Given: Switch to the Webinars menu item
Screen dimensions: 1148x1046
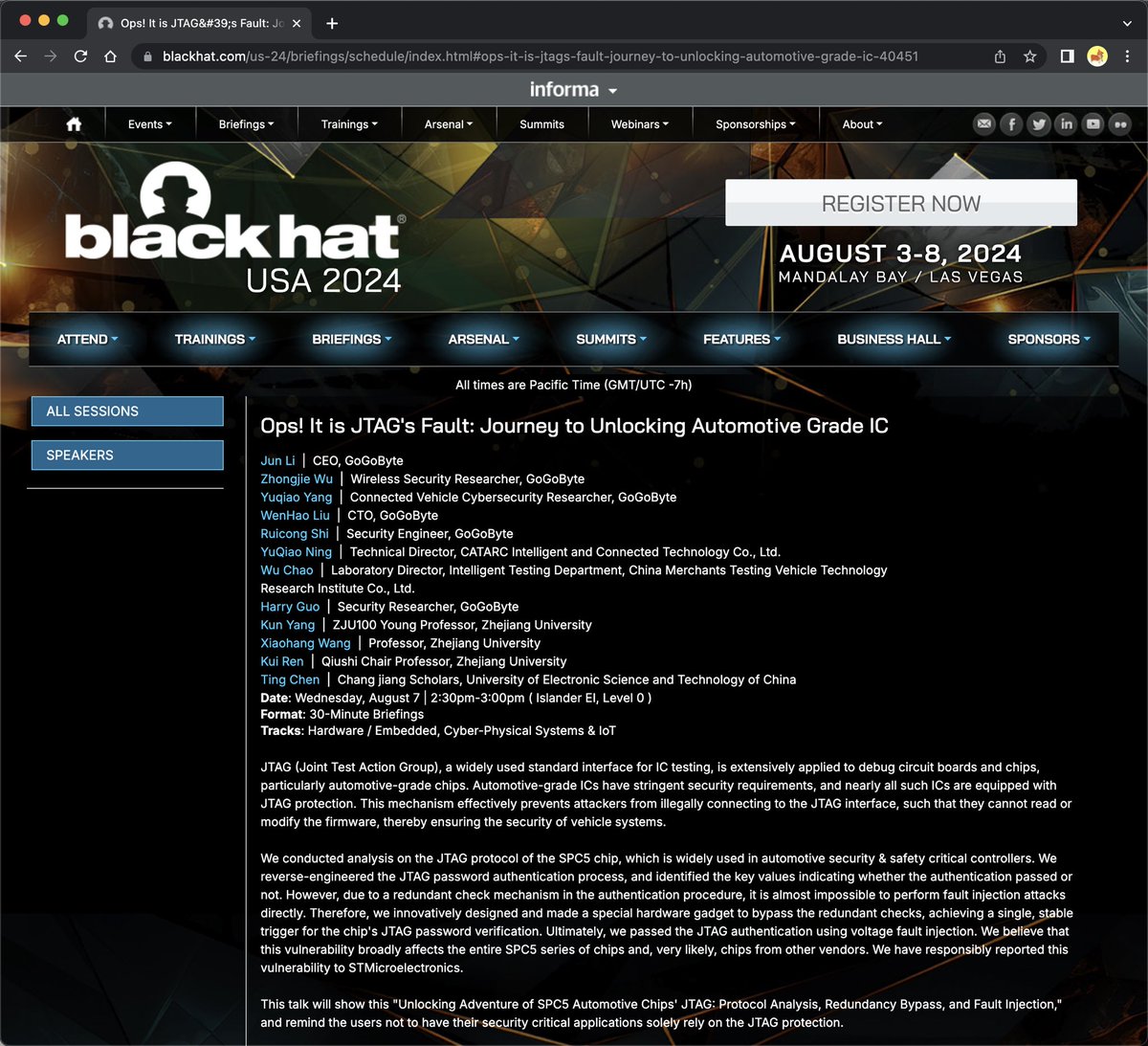Looking at the screenshot, I should pos(638,123).
